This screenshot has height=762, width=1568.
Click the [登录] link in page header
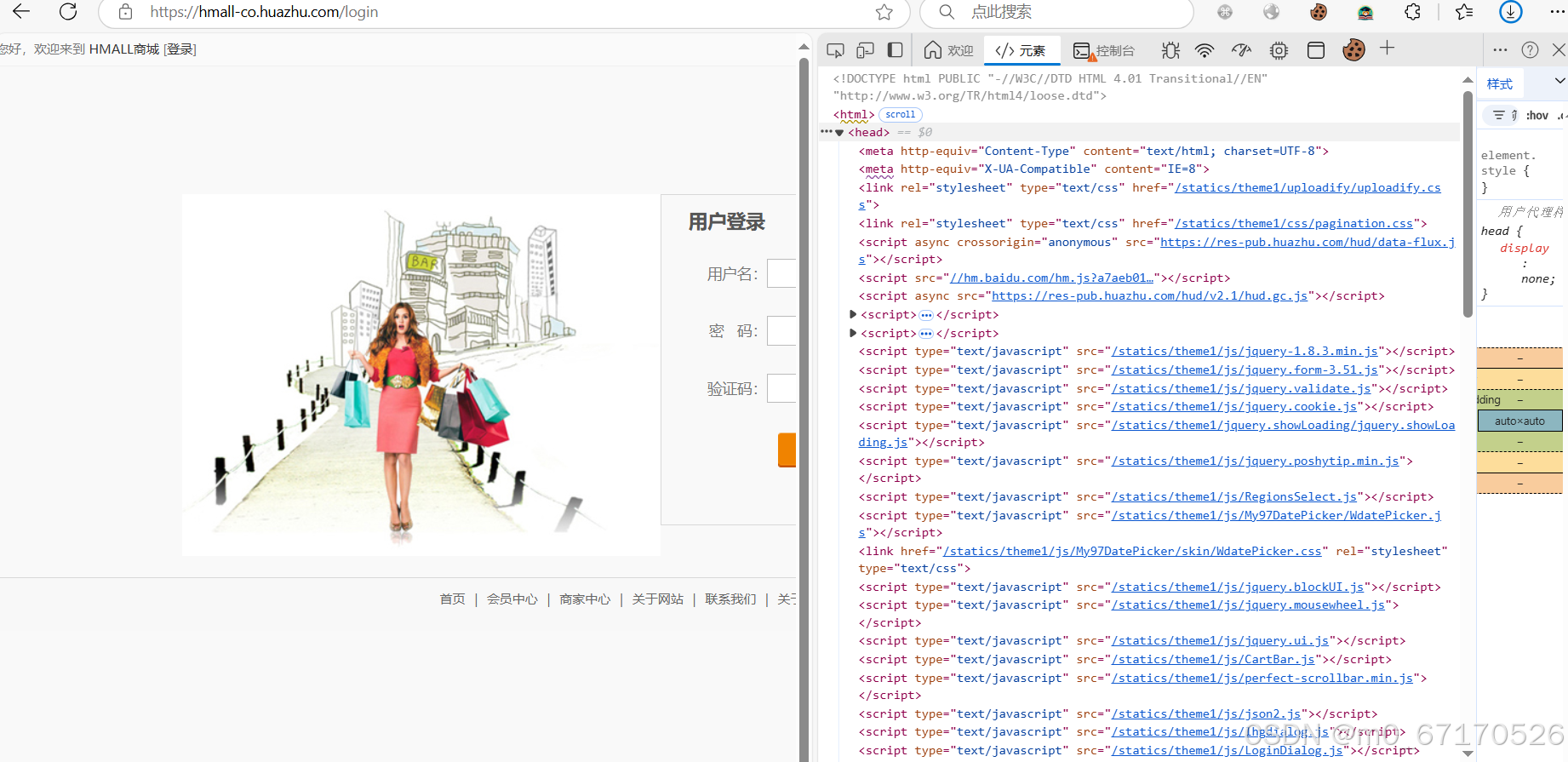(x=180, y=49)
